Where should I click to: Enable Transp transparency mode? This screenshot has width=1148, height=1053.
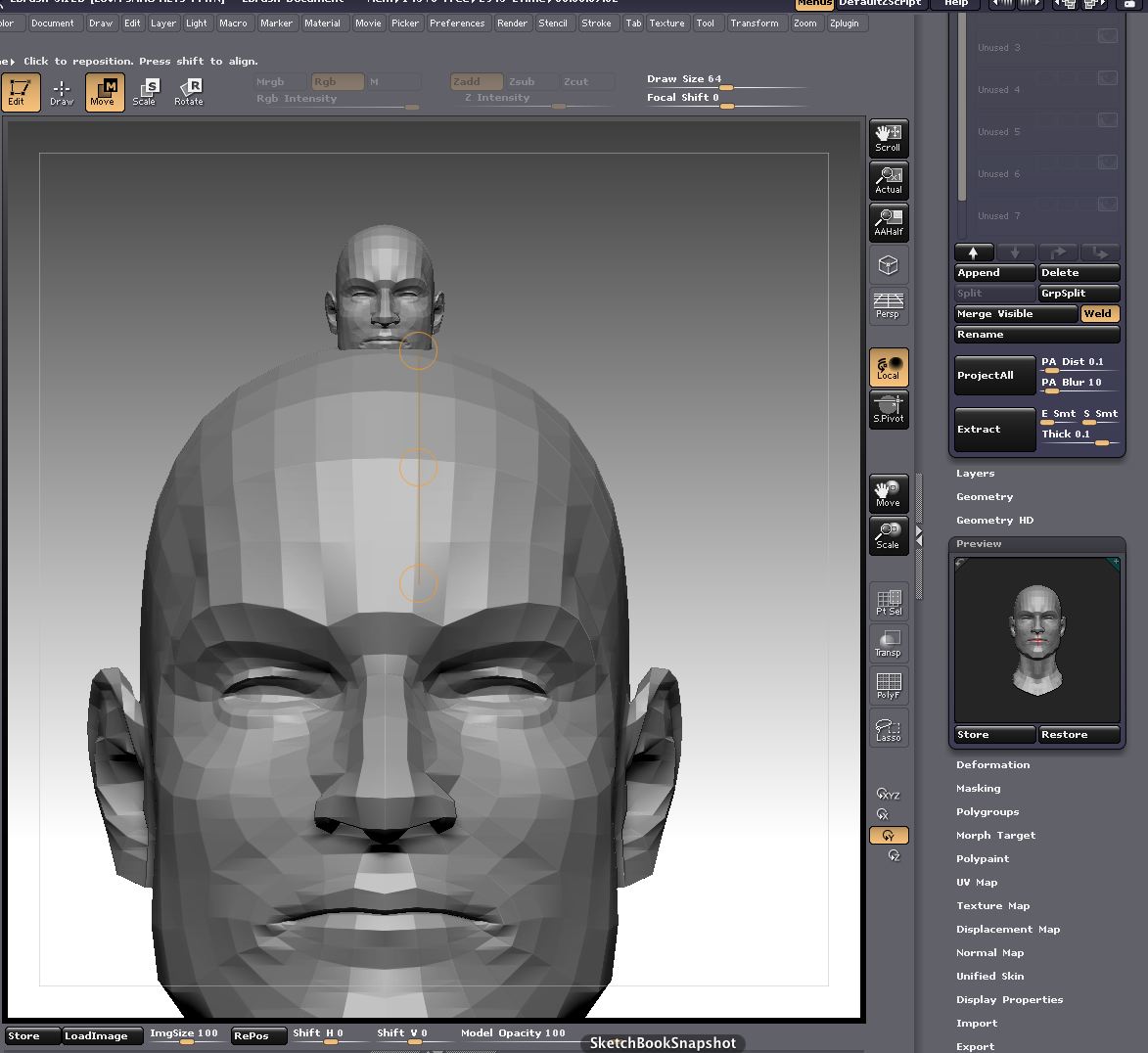click(x=888, y=643)
